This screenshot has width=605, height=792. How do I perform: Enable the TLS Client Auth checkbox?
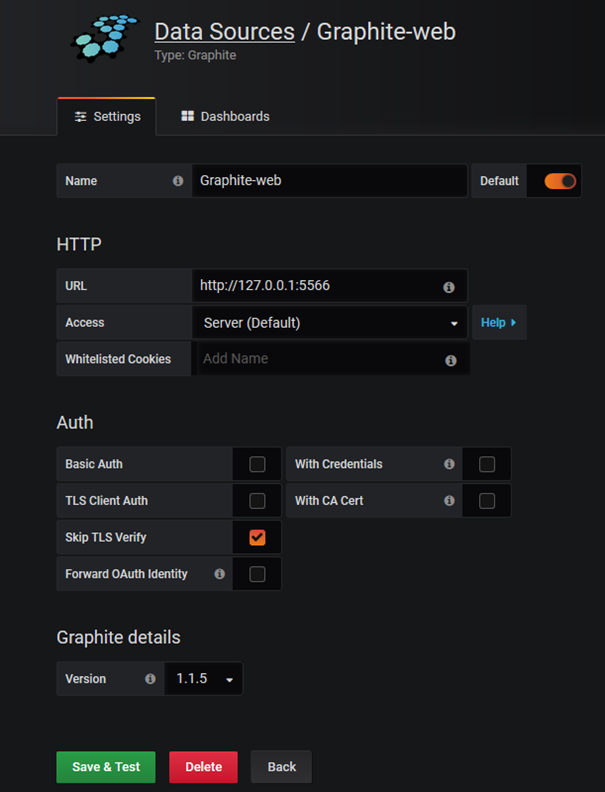pyautogui.click(x=257, y=501)
